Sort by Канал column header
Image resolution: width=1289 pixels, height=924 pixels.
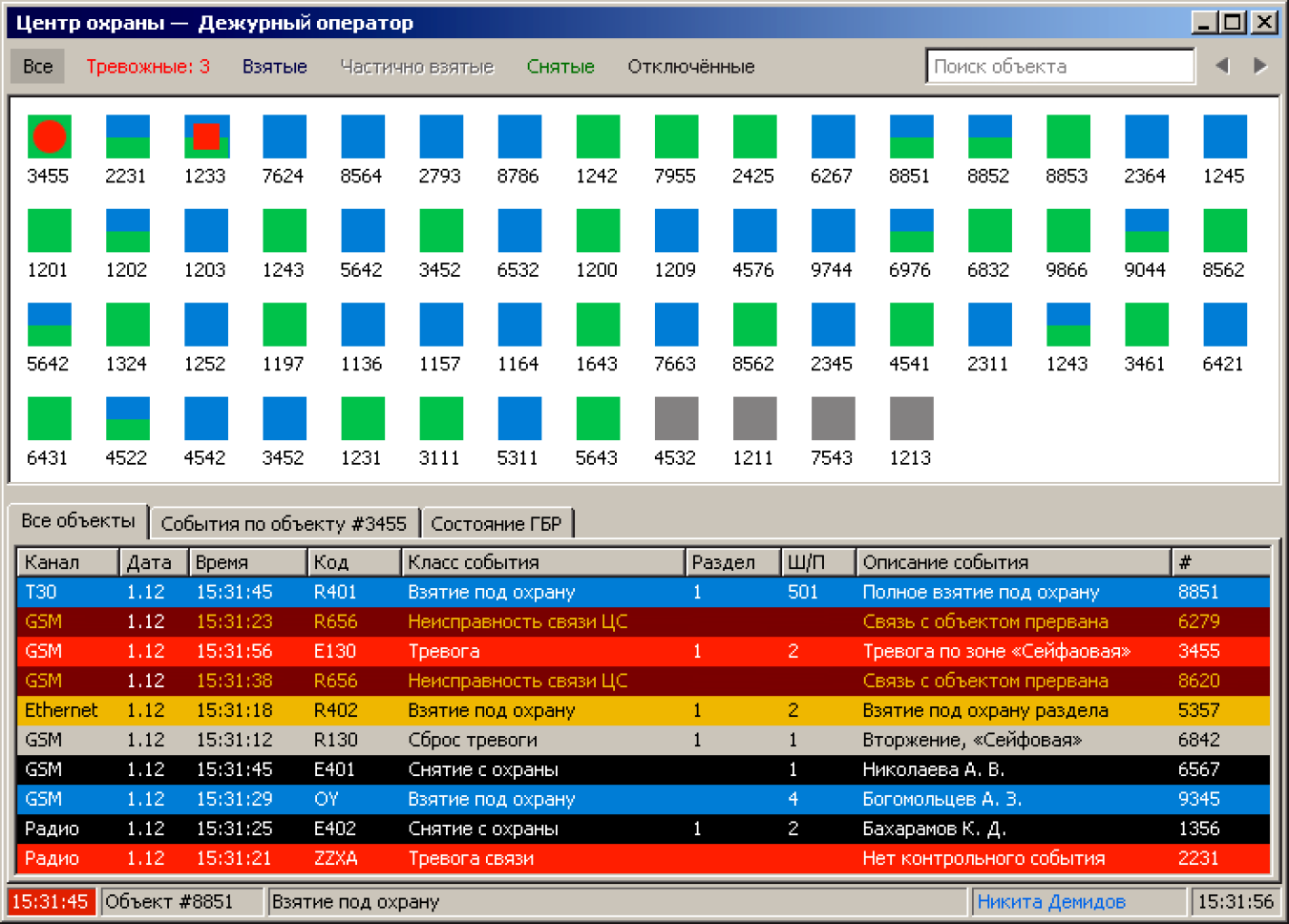click(x=67, y=562)
